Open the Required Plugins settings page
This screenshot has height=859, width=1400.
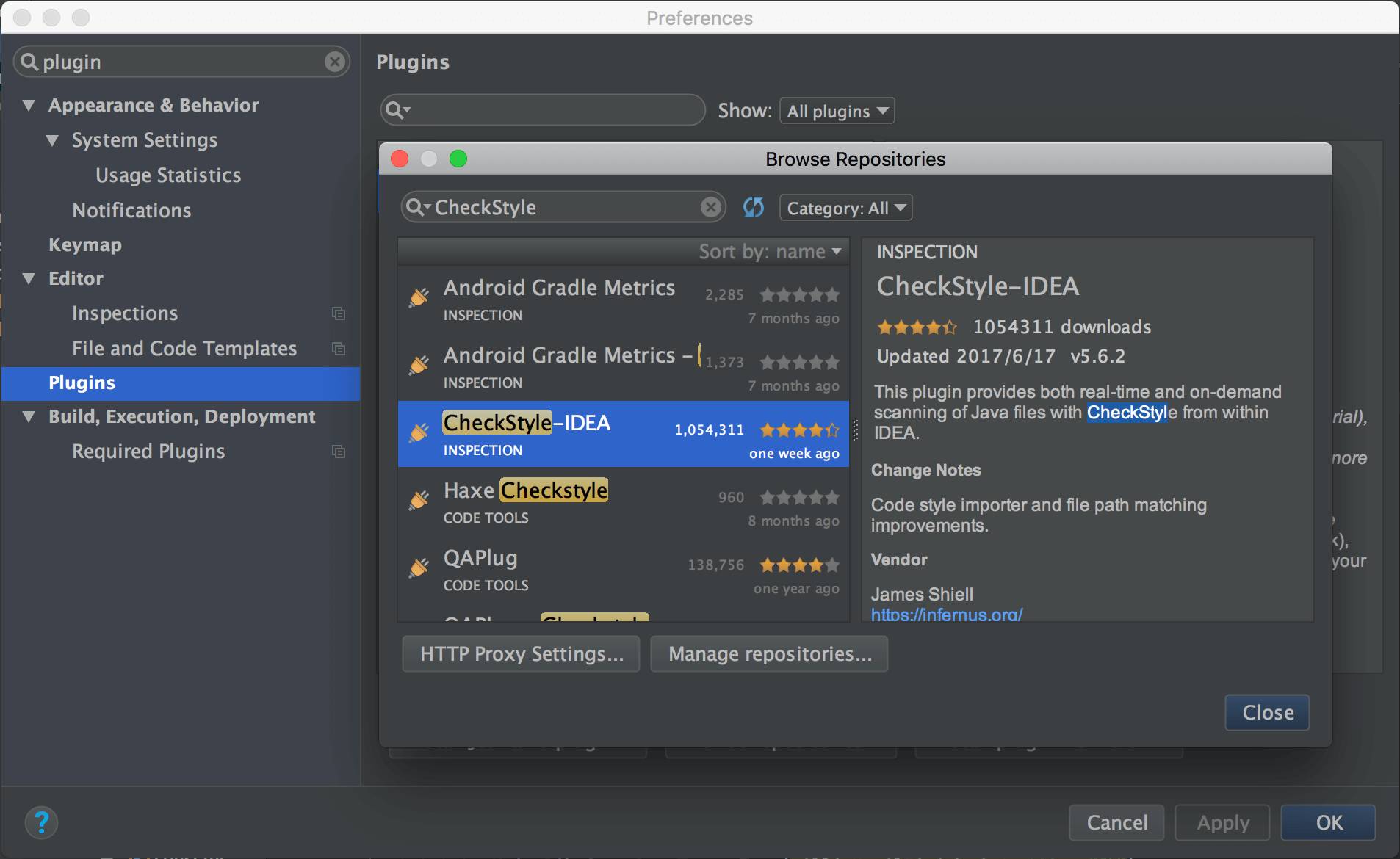148,452
